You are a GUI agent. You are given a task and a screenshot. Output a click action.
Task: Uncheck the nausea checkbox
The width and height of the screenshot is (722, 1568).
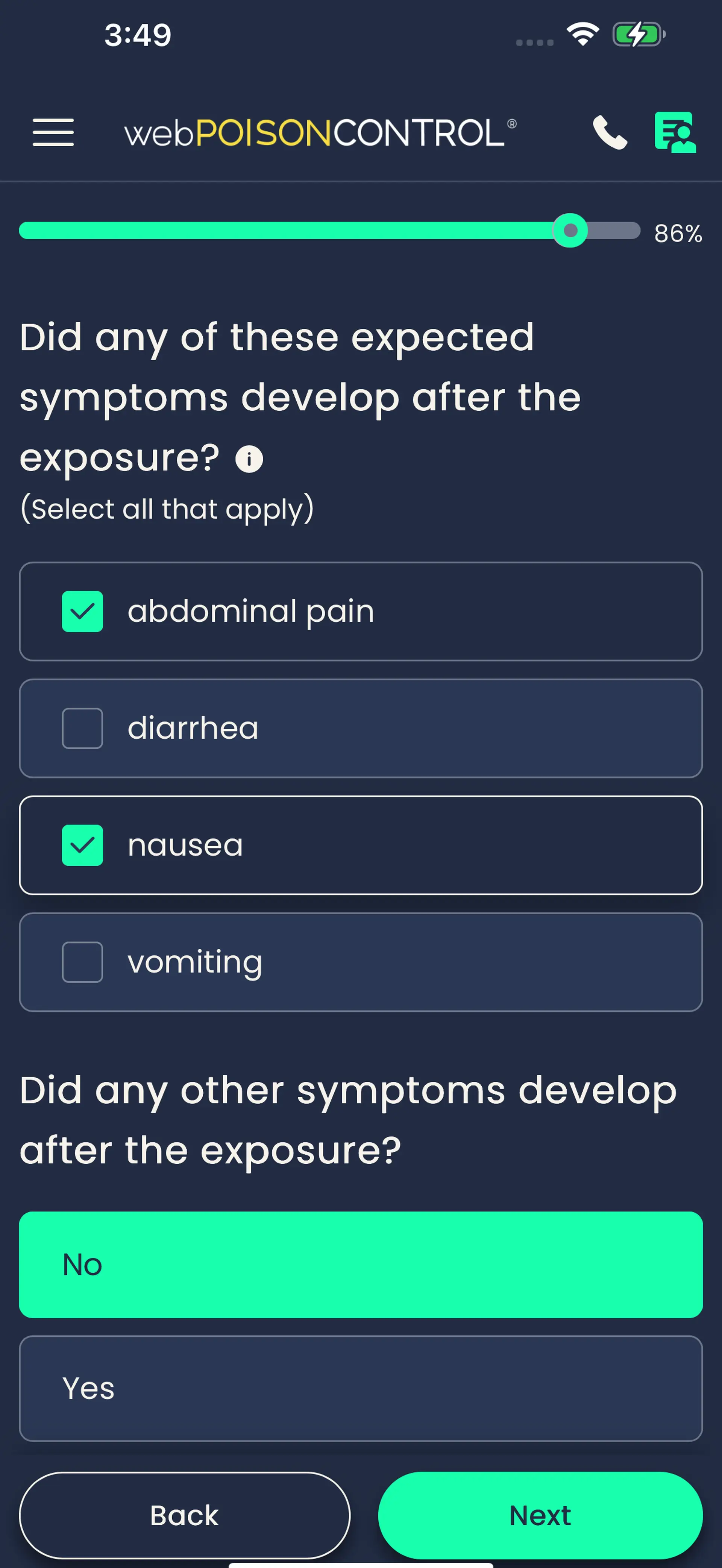(83, 845)
